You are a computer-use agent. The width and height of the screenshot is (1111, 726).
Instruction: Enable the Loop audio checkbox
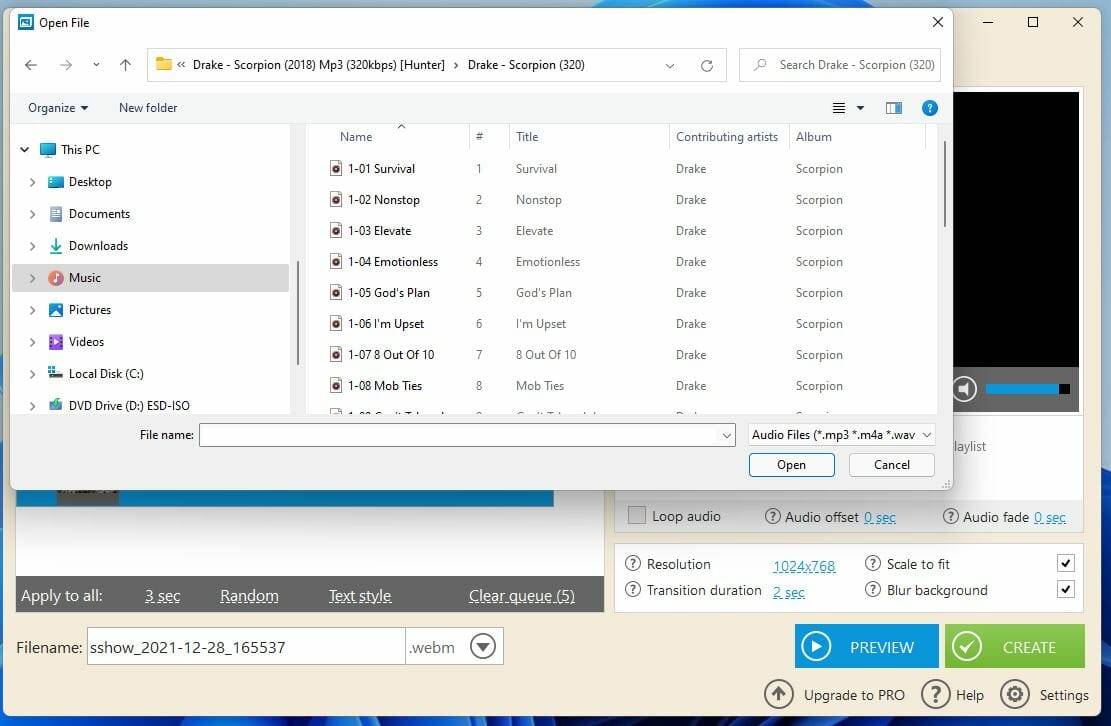pyautogui.click(x=636, y=515)
